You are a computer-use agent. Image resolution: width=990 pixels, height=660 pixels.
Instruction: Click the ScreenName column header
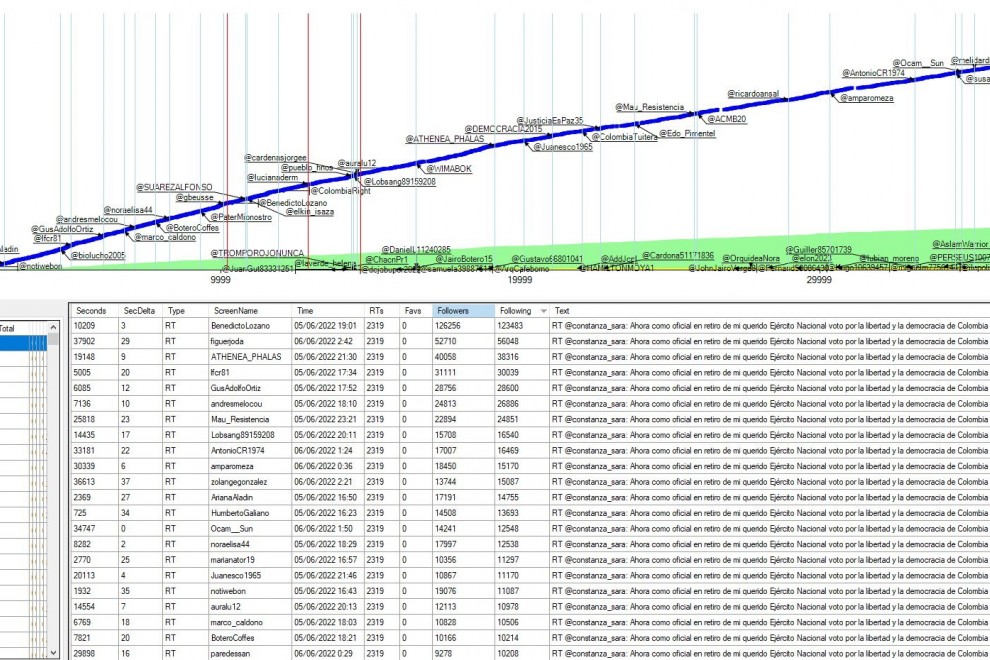pyautogui.click(x=221, y=311)
